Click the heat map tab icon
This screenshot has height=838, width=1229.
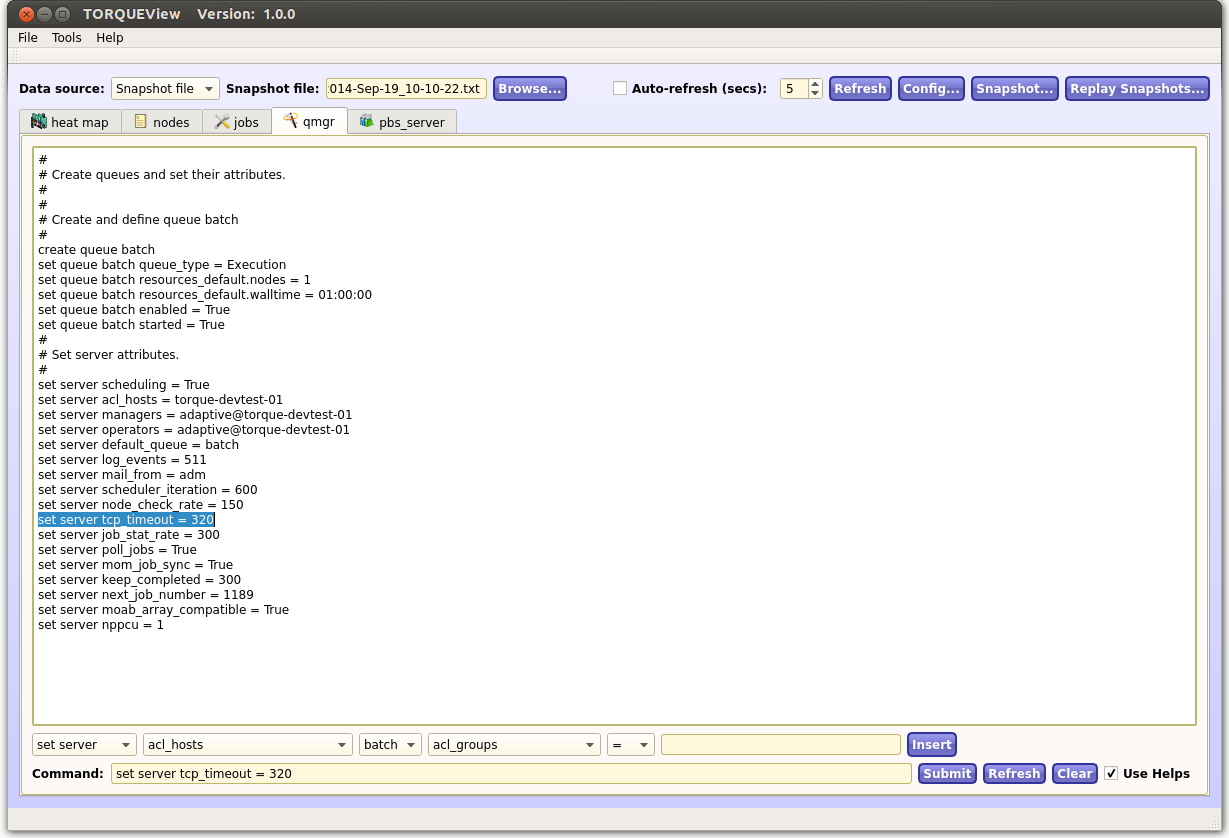(x=39, y=122)
